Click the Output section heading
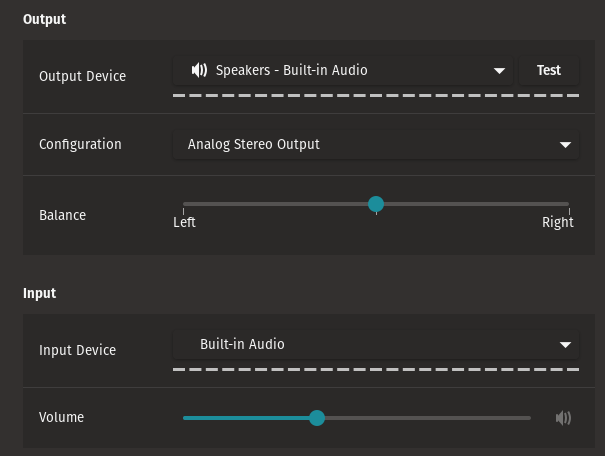This screenshot has height=456, width=605. click(44, 19)
